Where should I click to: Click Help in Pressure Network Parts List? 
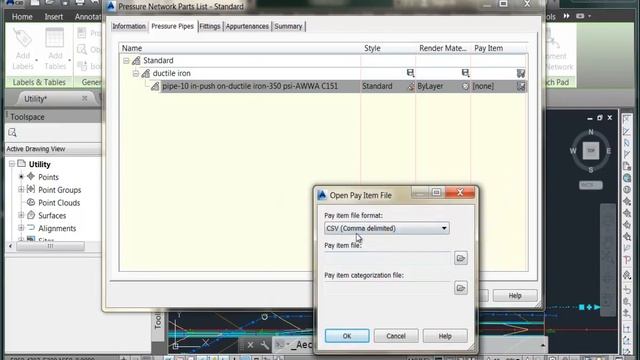[x=515, y=296]
